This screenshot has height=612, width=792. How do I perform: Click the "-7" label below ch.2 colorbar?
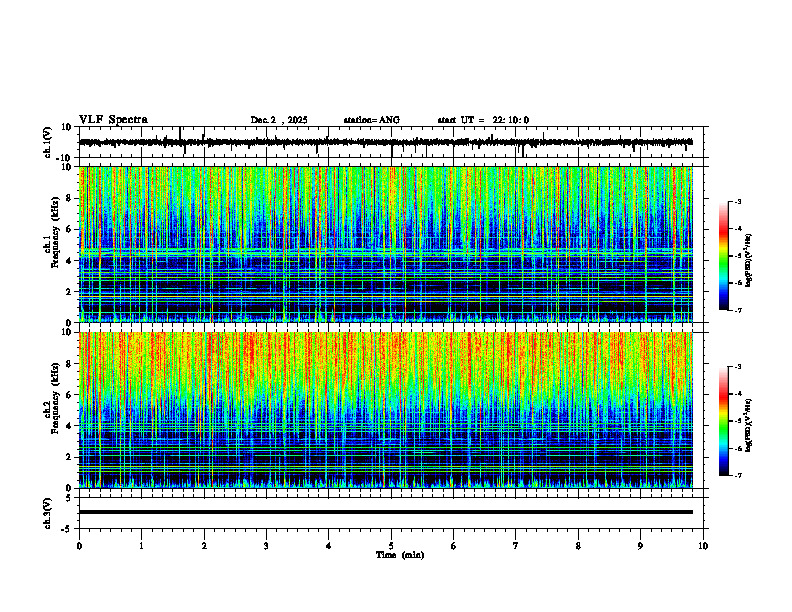pyautogui.click(x=737, y=475)
